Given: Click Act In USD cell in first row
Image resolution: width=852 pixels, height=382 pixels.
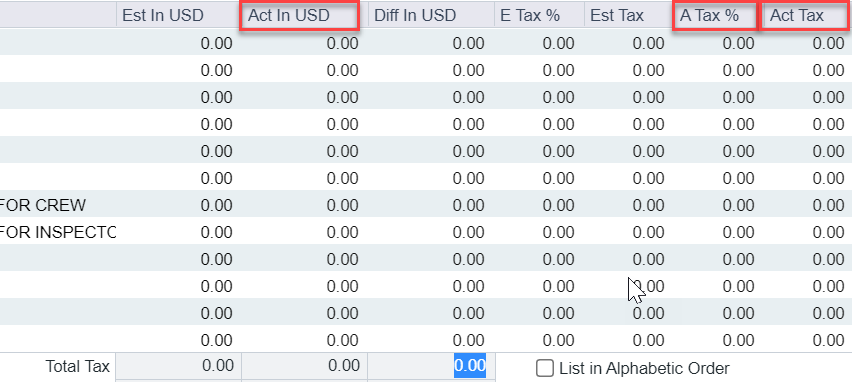Looking at the screenshot, I should tap(304, 43).
